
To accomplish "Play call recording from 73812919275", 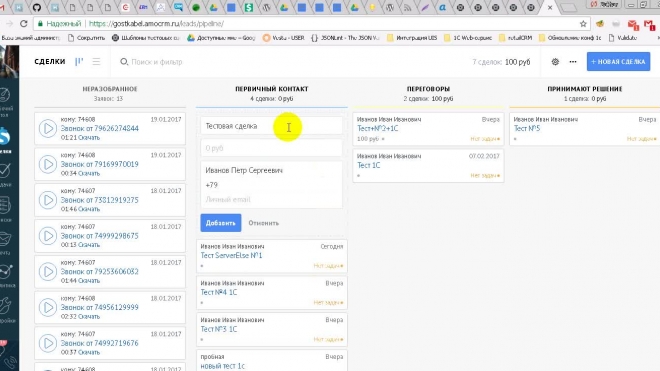I will pos(48,200).
